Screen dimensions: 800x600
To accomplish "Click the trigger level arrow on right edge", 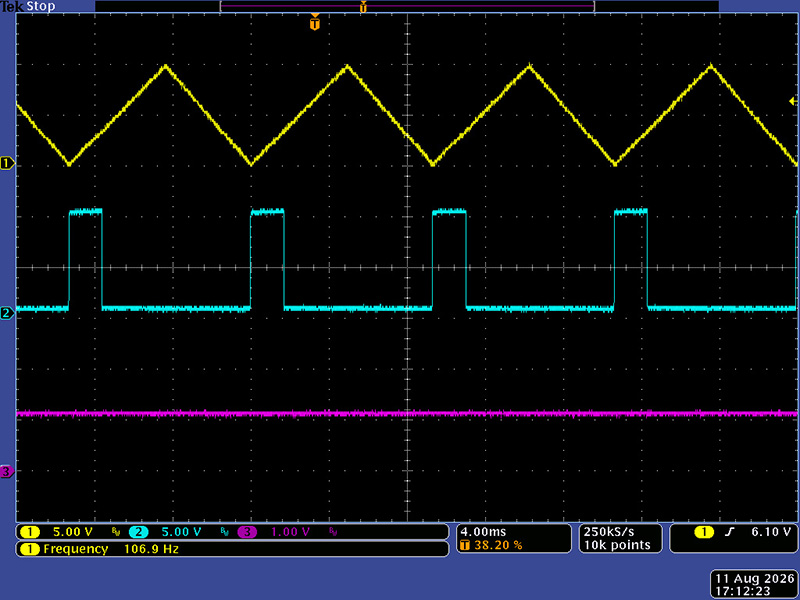I will pyautogui.click(x=793, y=102).
